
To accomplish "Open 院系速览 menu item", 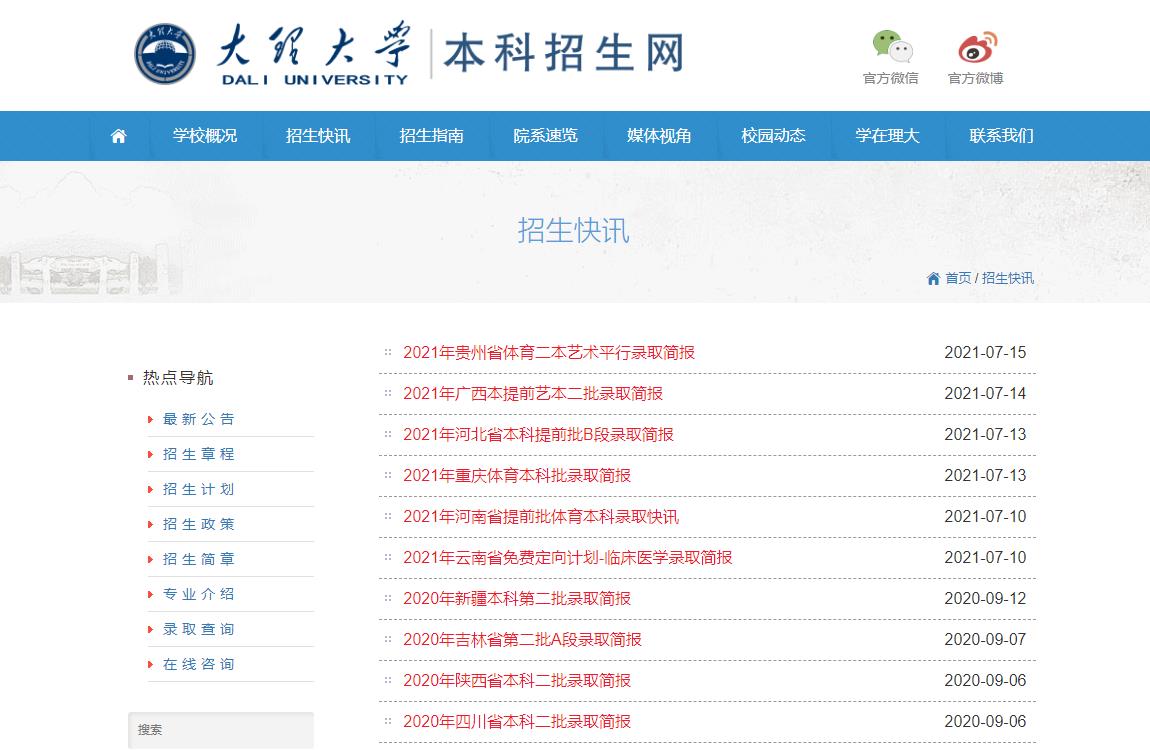I will 546,136.
